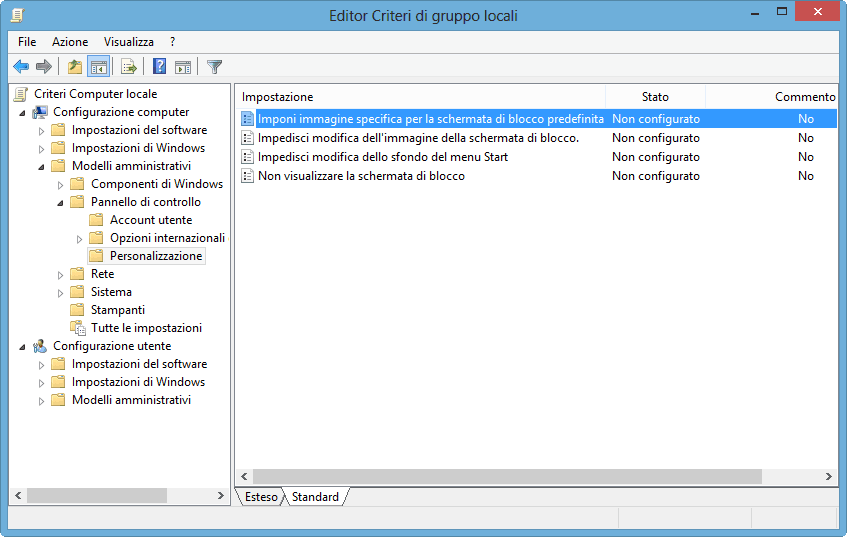The image size is (847, 537).
Task: Sort by the Stato column header
Action: (x=655, y=97)
